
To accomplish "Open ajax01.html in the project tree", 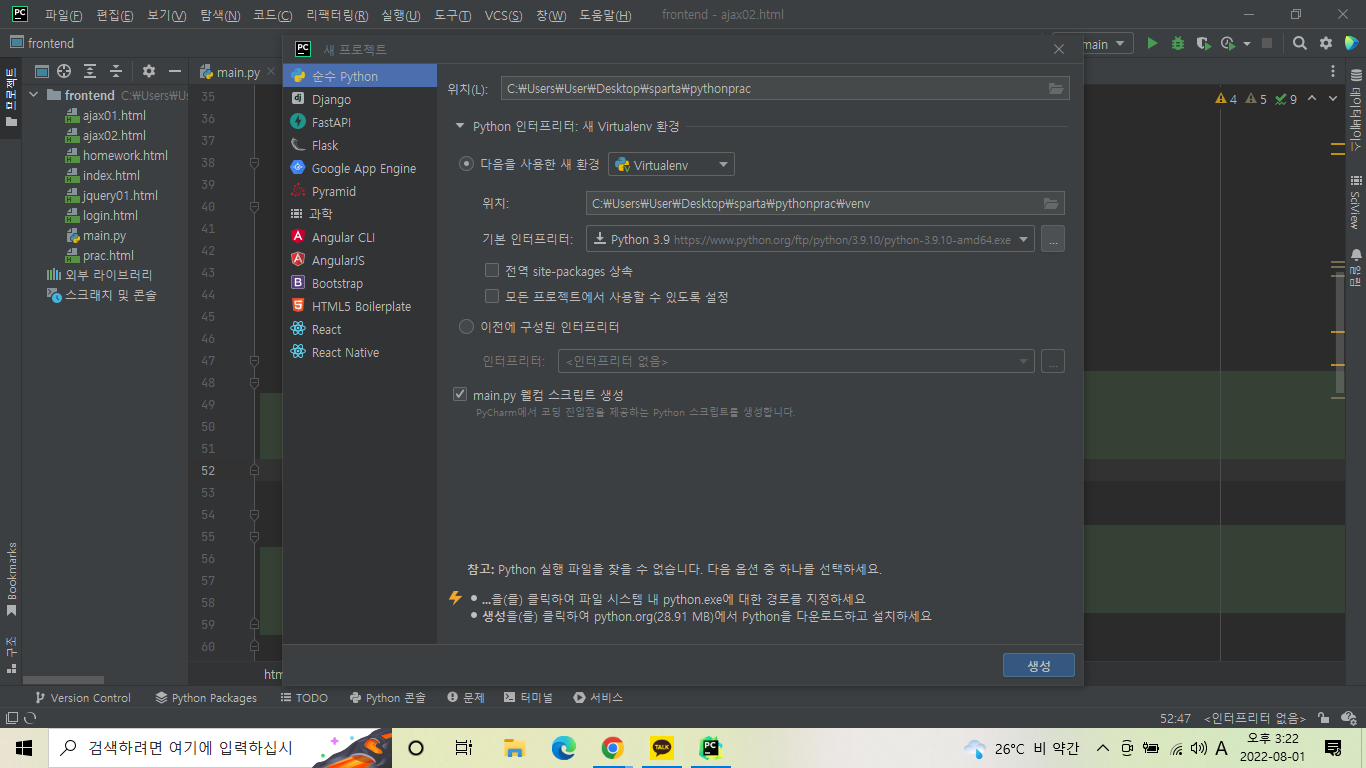I will point(113,115).
